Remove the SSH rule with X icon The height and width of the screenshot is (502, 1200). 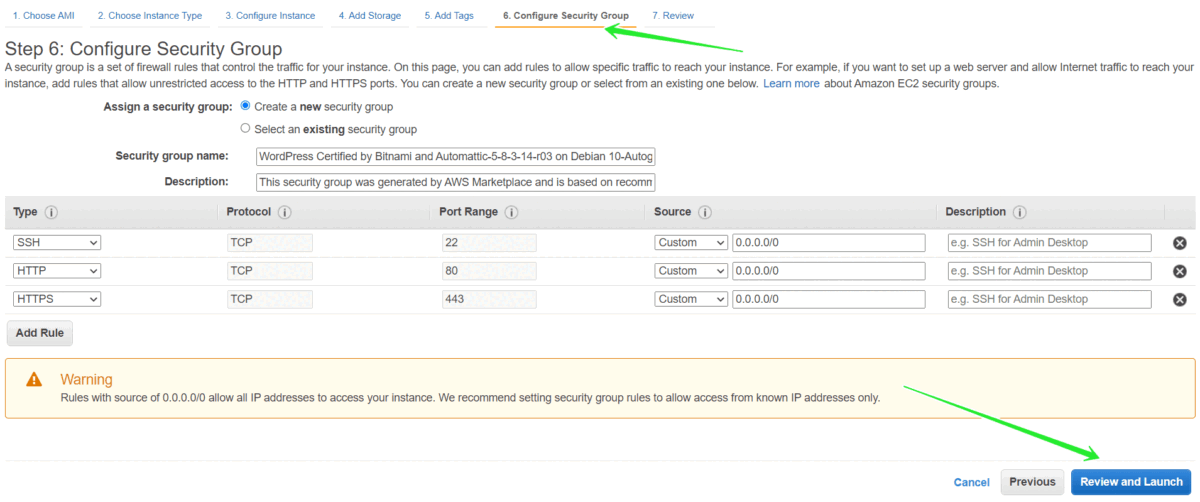click(1179, 243)
